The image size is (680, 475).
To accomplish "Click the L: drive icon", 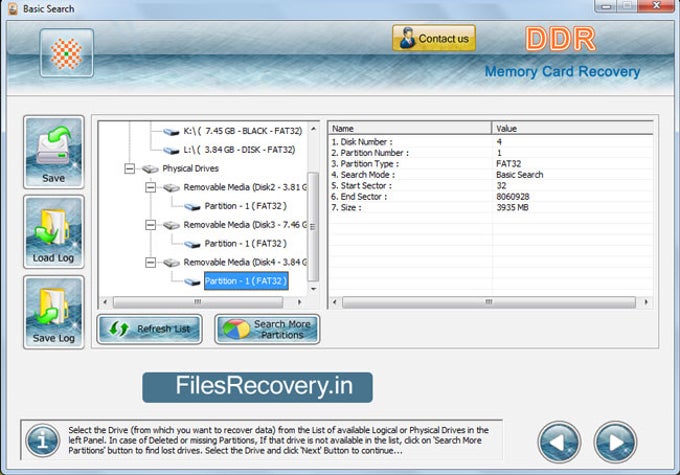I will [x=171, y=151].
